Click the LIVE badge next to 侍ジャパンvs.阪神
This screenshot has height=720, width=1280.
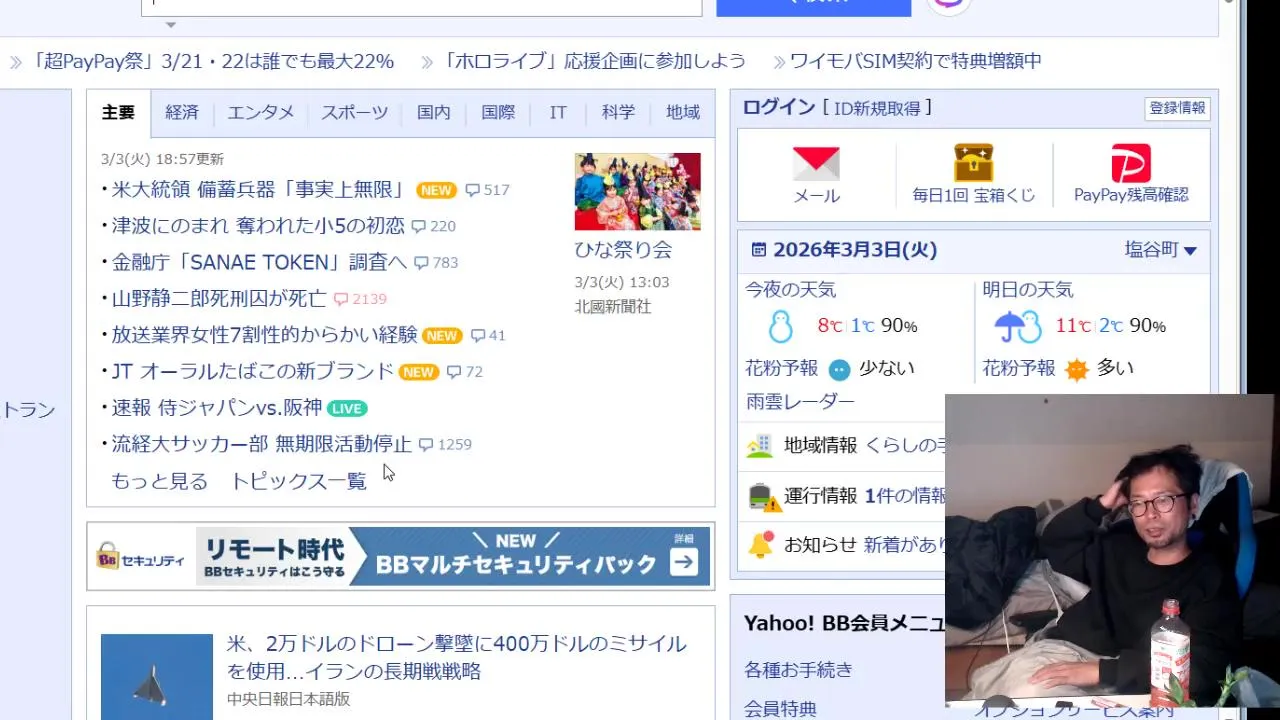point(347,408)
